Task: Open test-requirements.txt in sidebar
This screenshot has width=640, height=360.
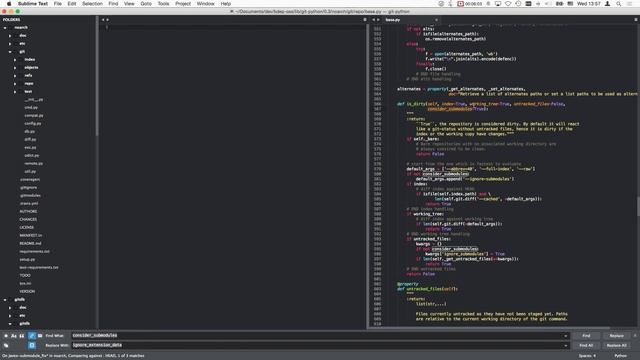Action: pyautogui.click(x=39, y=267)
